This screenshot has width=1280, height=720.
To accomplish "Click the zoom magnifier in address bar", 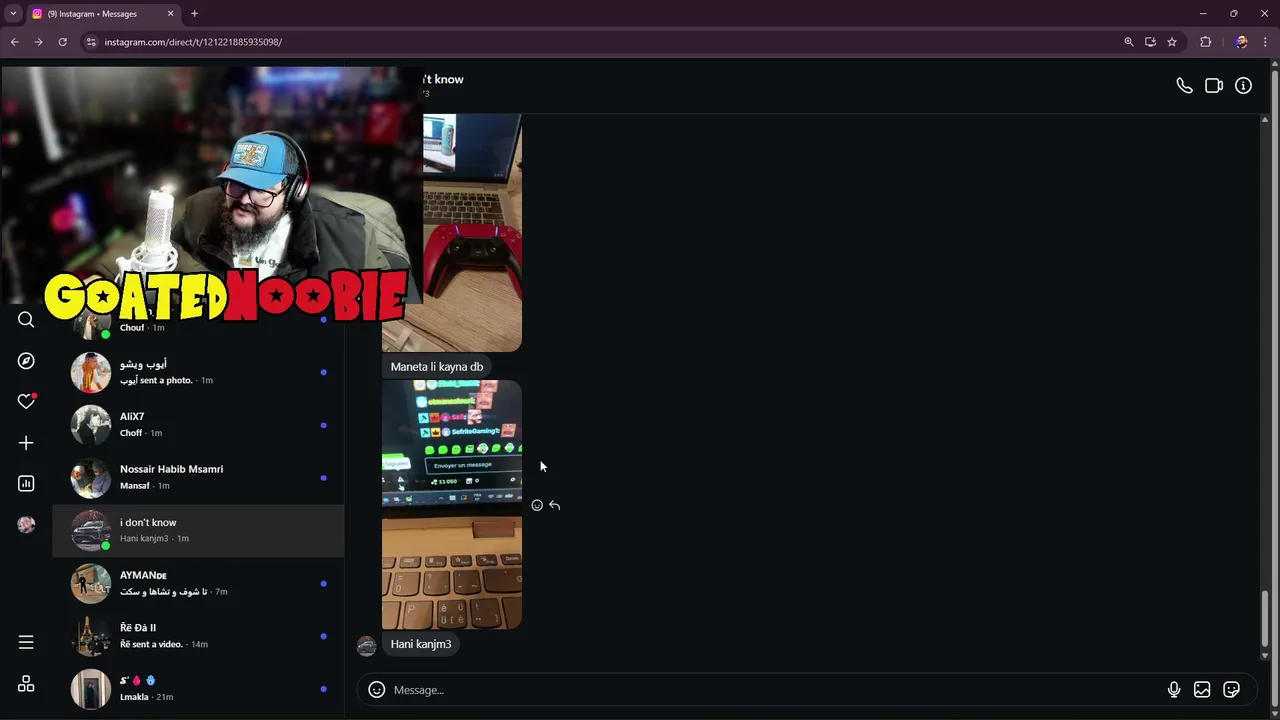I will [x=1129, y=42].
